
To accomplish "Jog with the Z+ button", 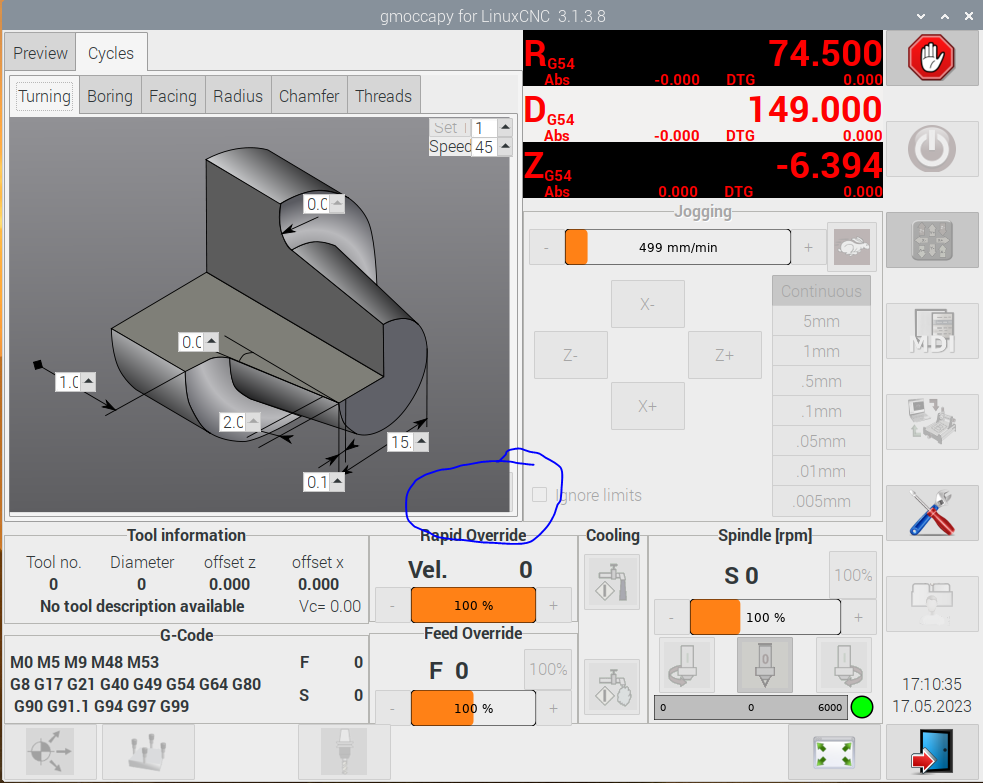I will point(725,355).
